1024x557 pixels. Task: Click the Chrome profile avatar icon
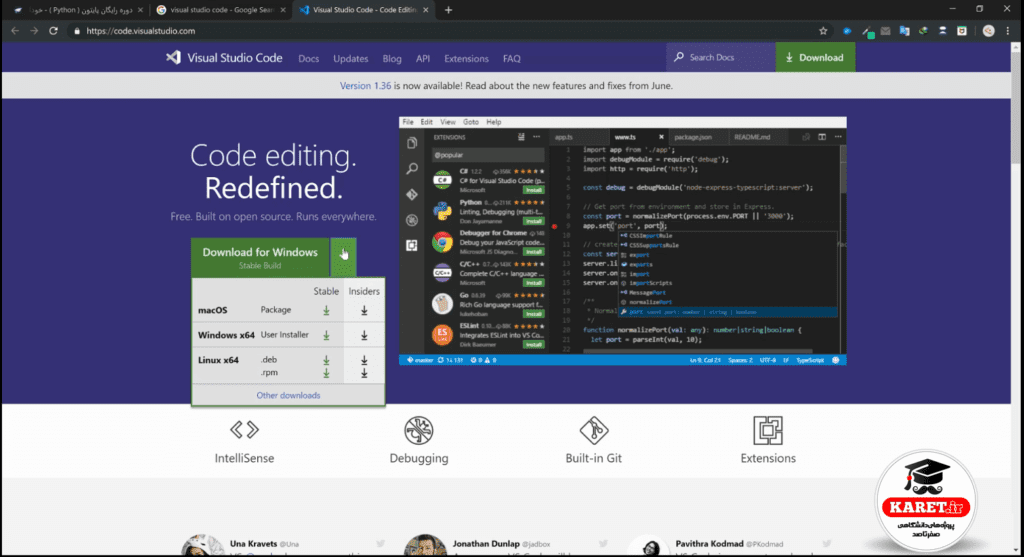click(x=989, y=31)
